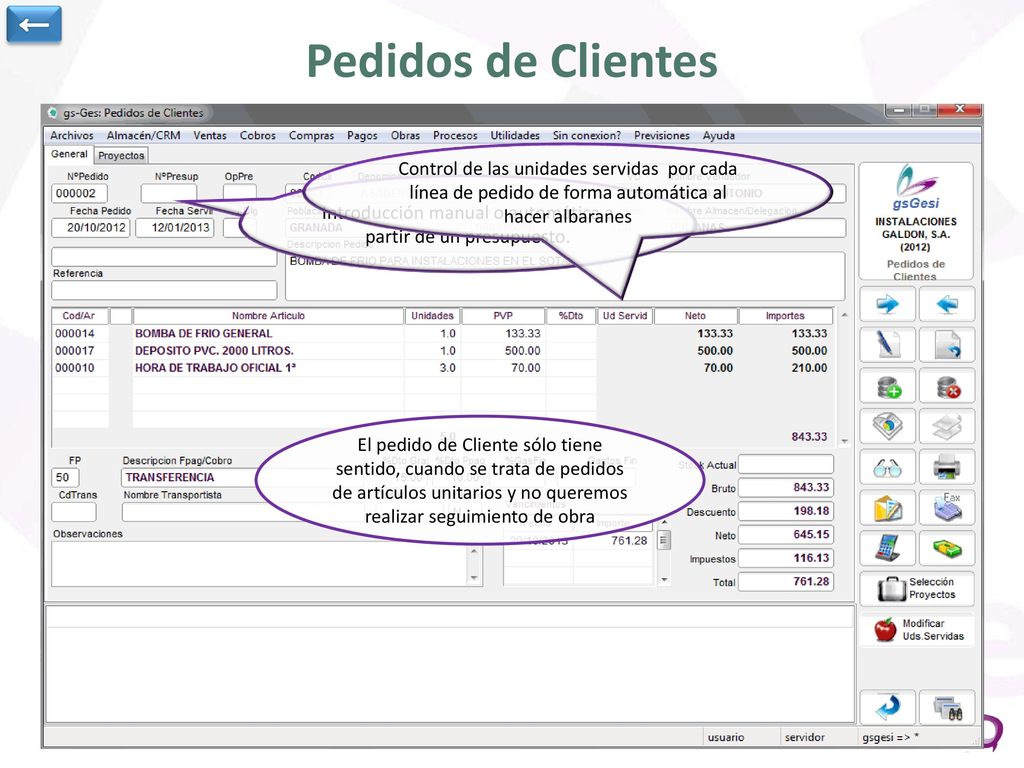Open the Previsiones menu

(662, 135)
